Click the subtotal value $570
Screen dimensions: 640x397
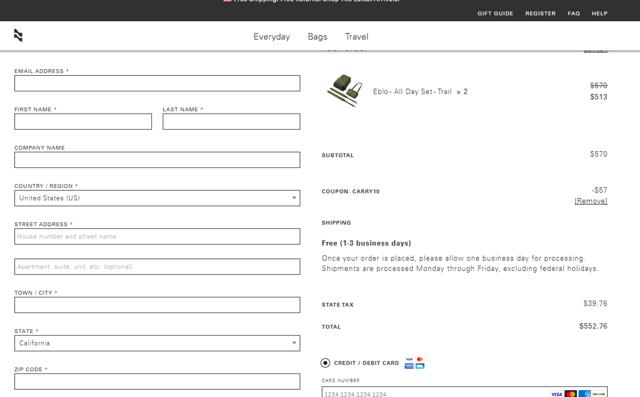[598, 154]
